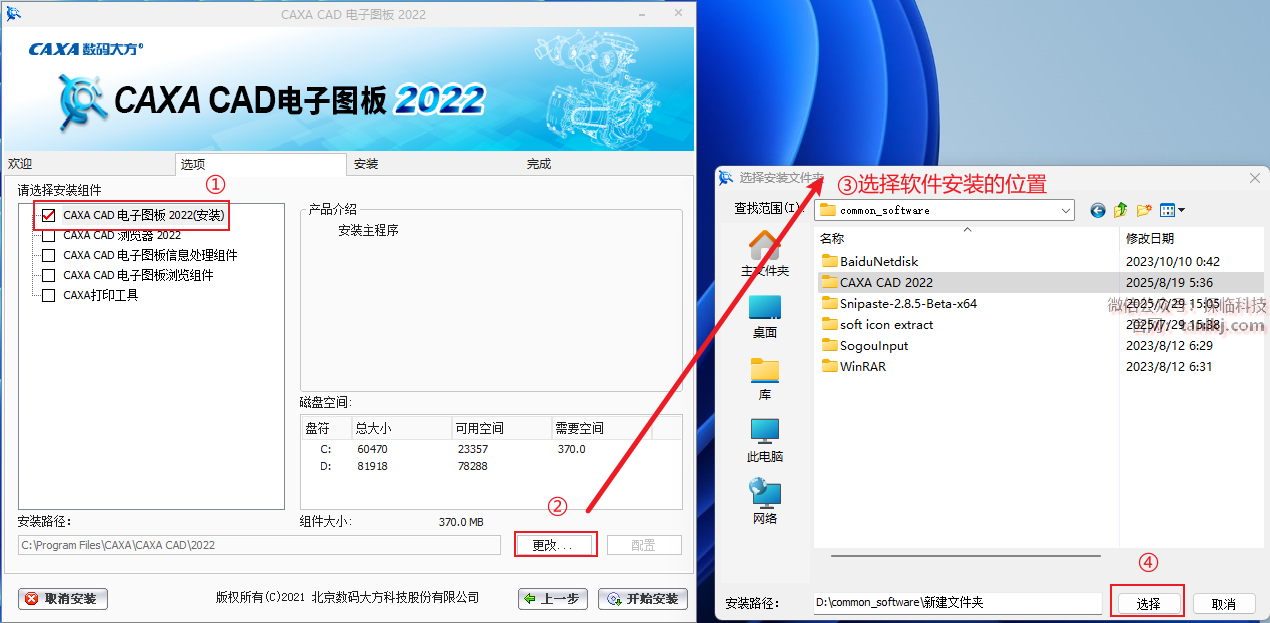Screen dimensions: 1270x623
Task: Select the D: drive row
Action: point(491,466)
